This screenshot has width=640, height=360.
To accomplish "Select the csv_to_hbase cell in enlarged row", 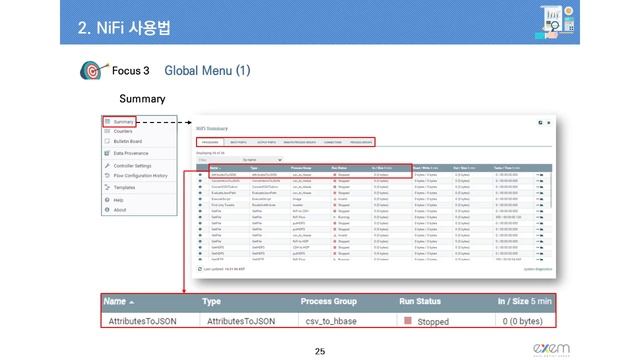I will (x=331, y=321).
